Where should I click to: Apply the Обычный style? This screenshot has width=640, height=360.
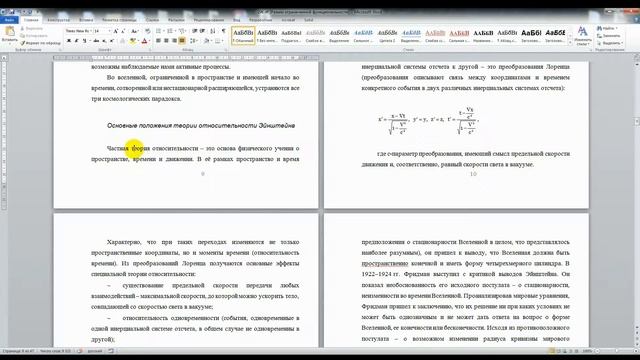click(243, 36)
